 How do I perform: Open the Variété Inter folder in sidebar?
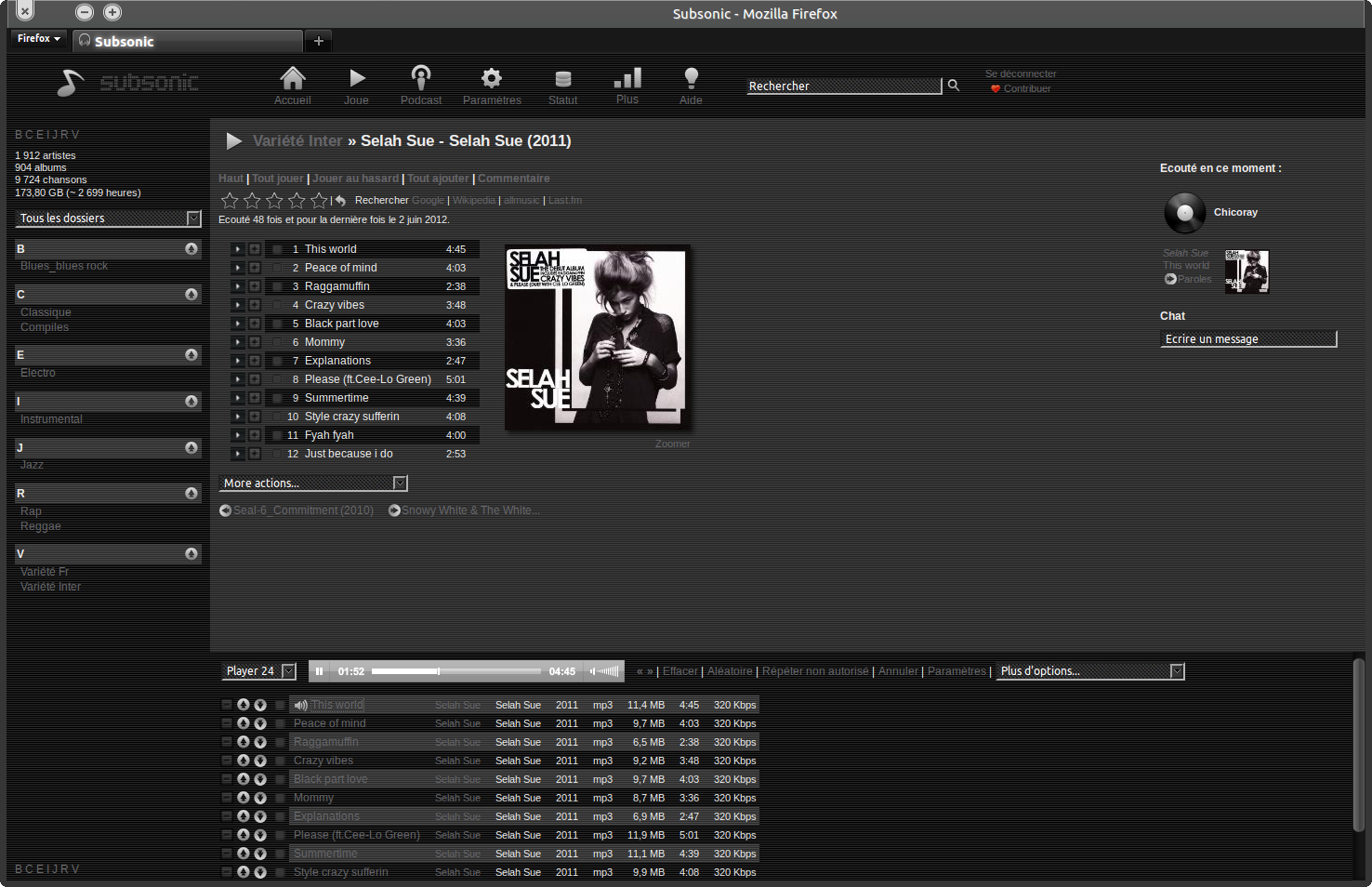(x=50, y=587)
